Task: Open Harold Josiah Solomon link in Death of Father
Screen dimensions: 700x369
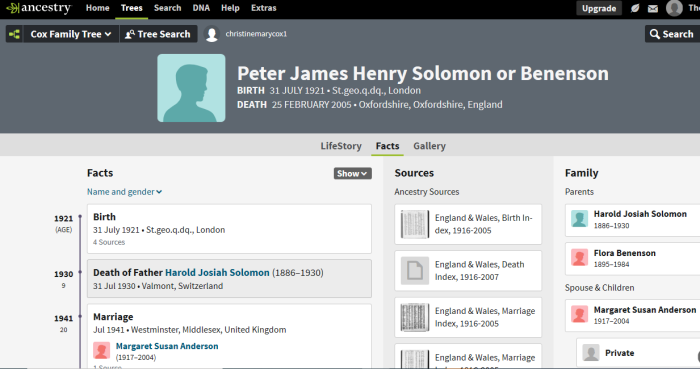Action: pyautogui.click(x=217, y=273)
